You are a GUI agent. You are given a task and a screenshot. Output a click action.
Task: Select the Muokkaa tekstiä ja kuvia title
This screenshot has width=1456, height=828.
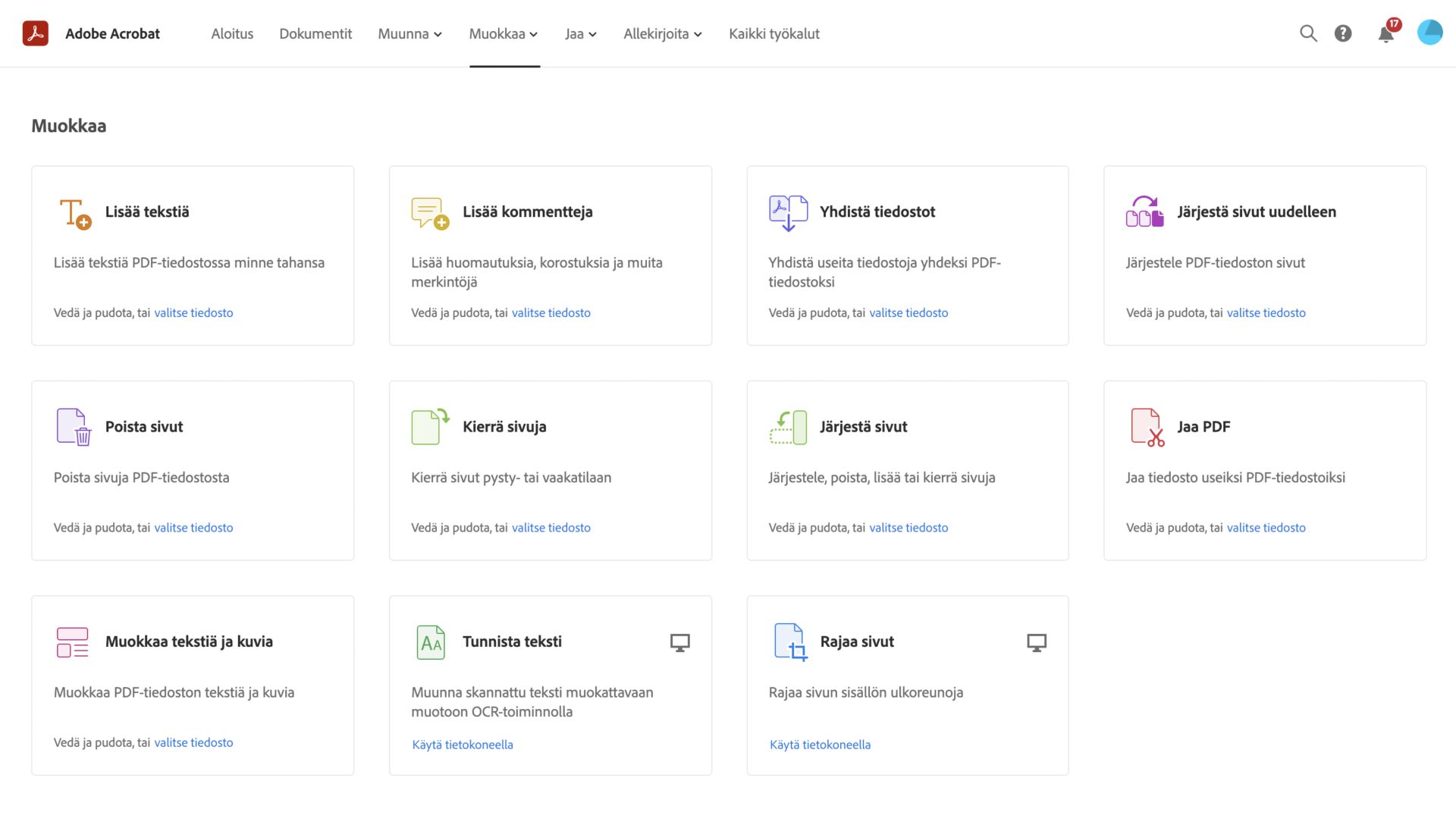pyautogui.click(x=189, y=641)
